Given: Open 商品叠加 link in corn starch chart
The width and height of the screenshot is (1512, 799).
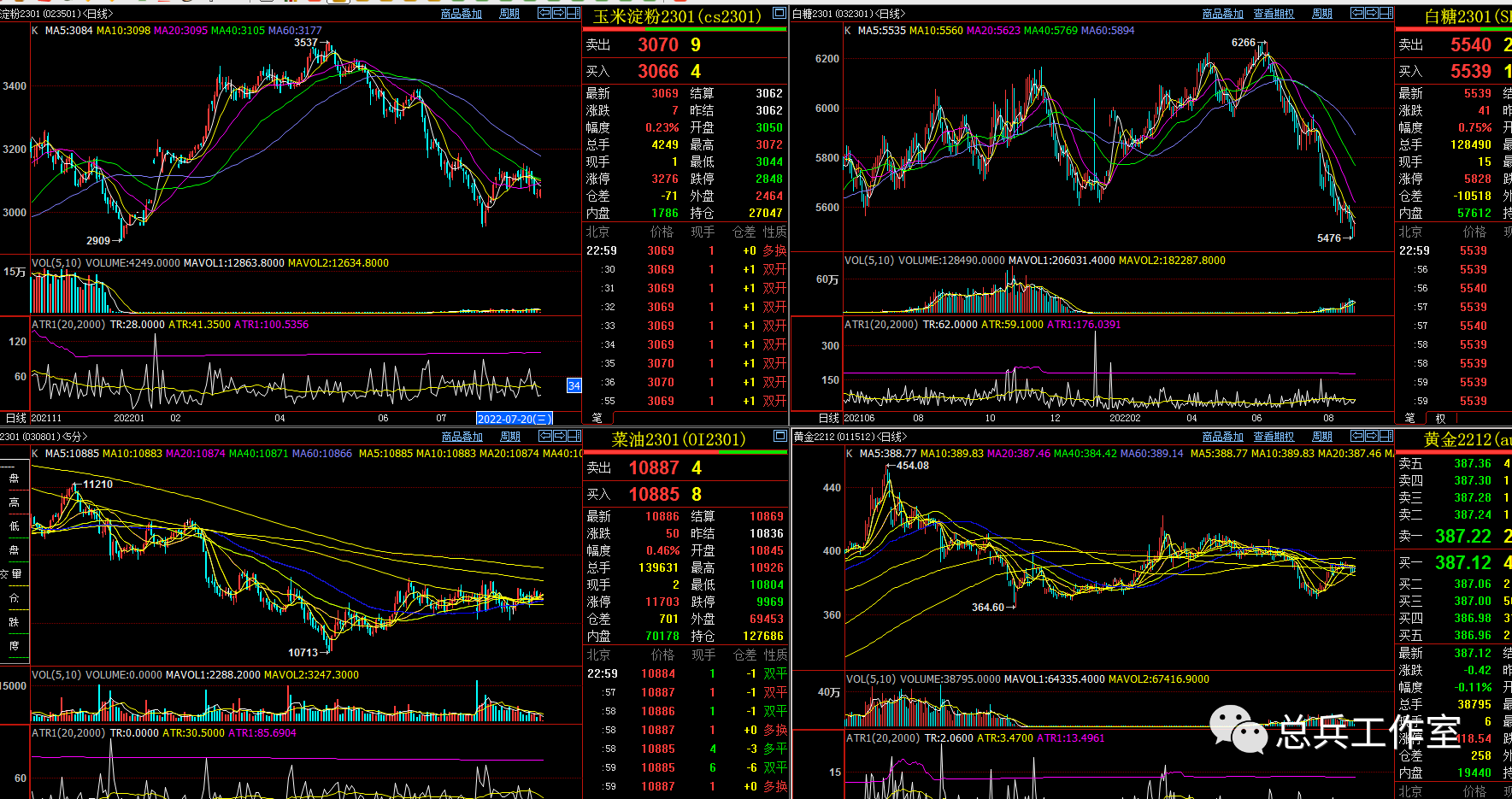Looking at the screenshot, I should coord(462,14).
